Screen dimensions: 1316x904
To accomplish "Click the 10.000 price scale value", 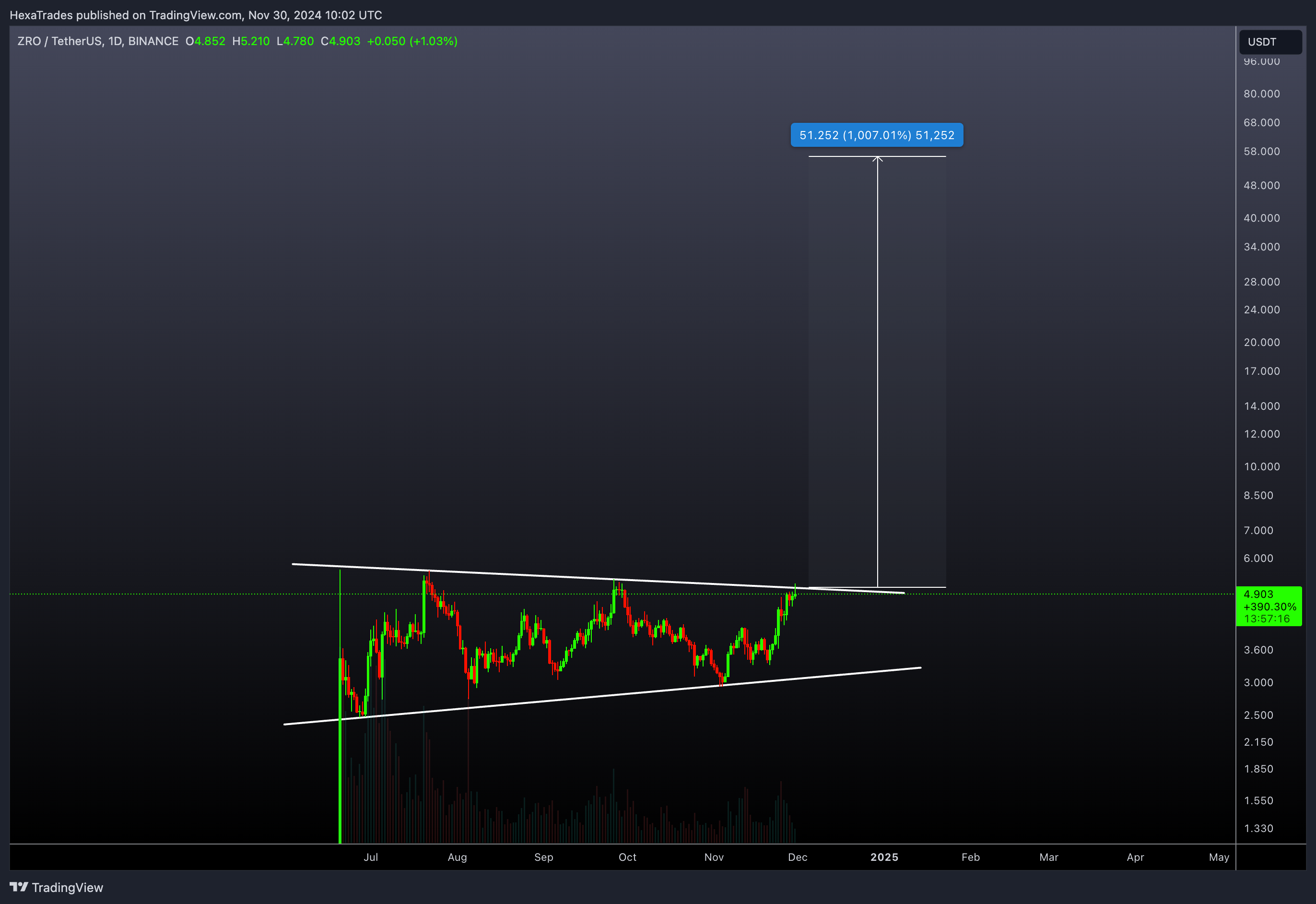I will point(1262,467).
